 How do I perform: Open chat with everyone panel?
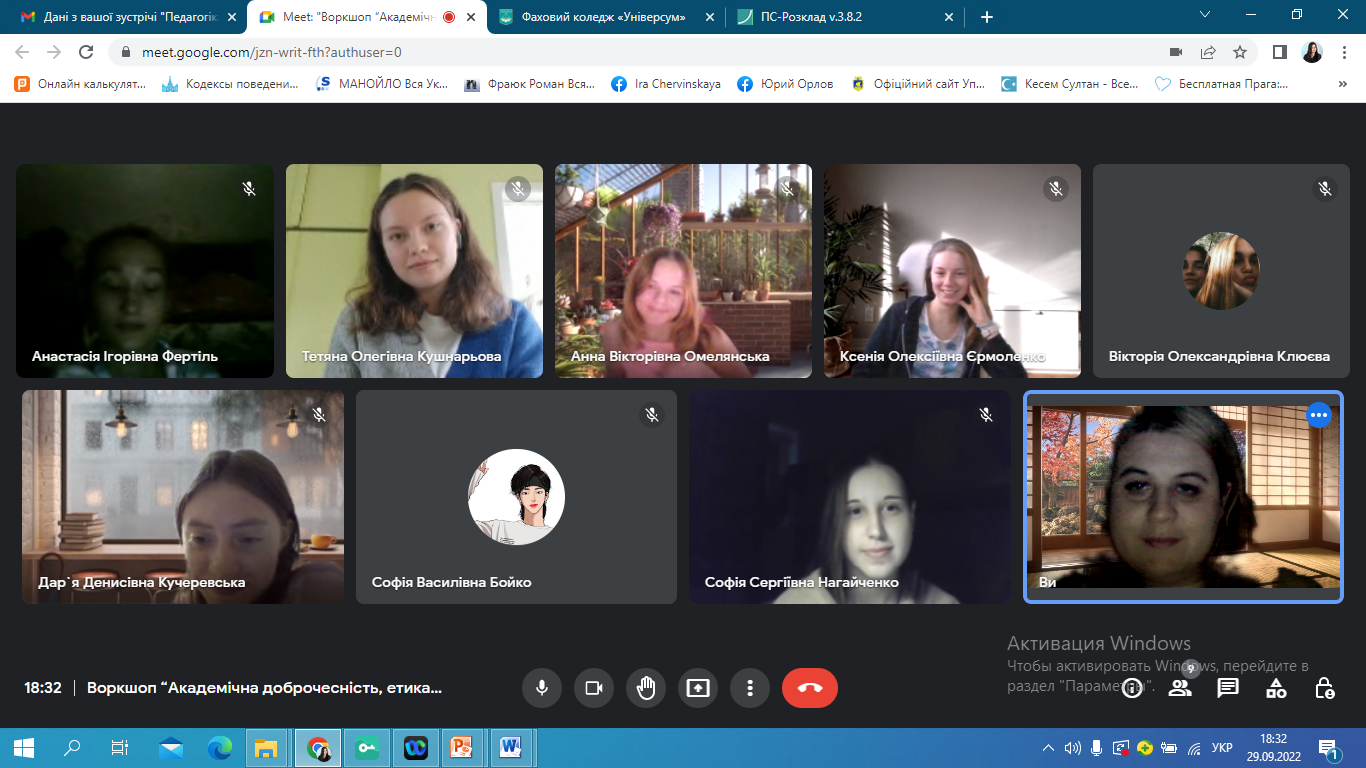tap(1228, 688)
